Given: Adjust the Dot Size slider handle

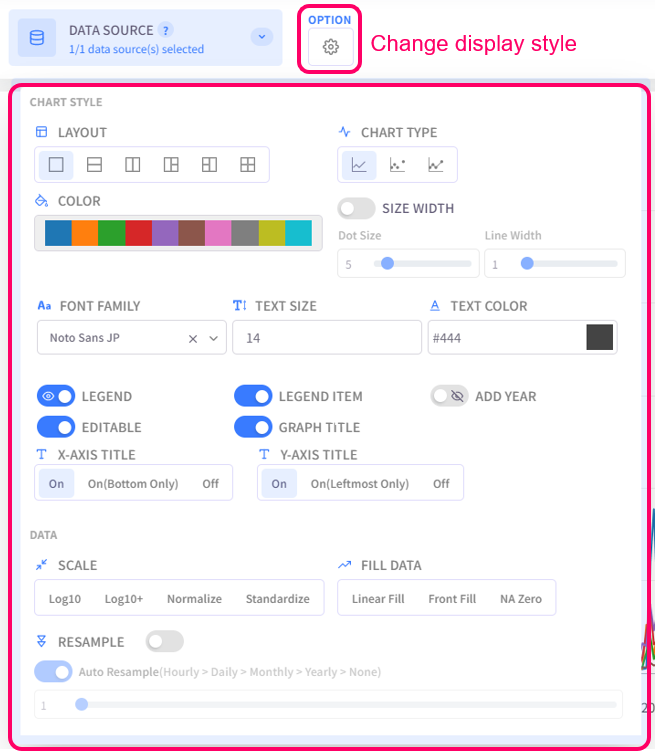Looking at the screenshot, I should pos(387,264).
